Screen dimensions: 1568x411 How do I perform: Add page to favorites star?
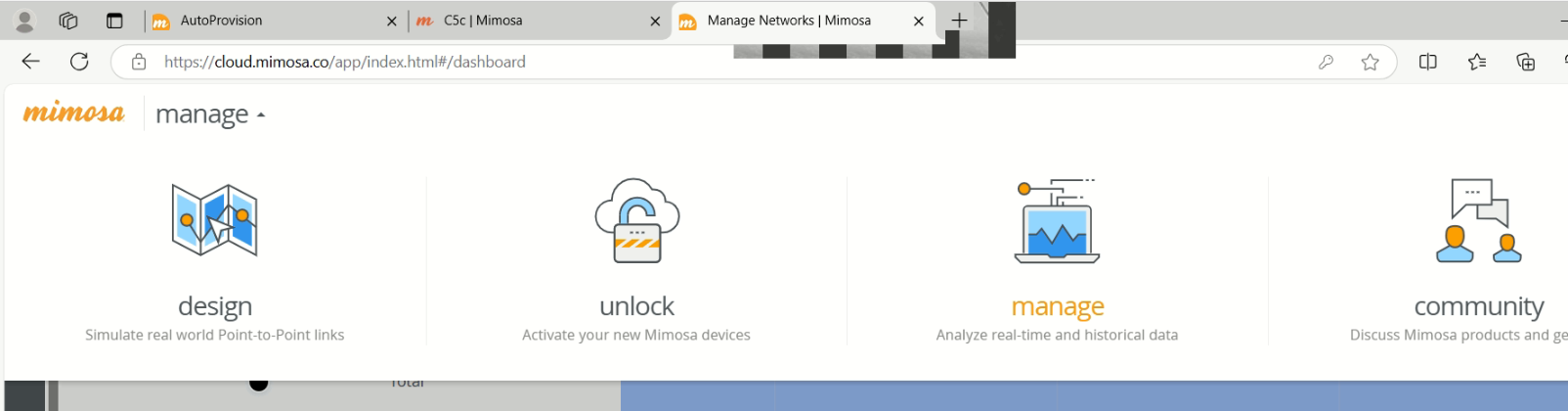(1371, 62)
